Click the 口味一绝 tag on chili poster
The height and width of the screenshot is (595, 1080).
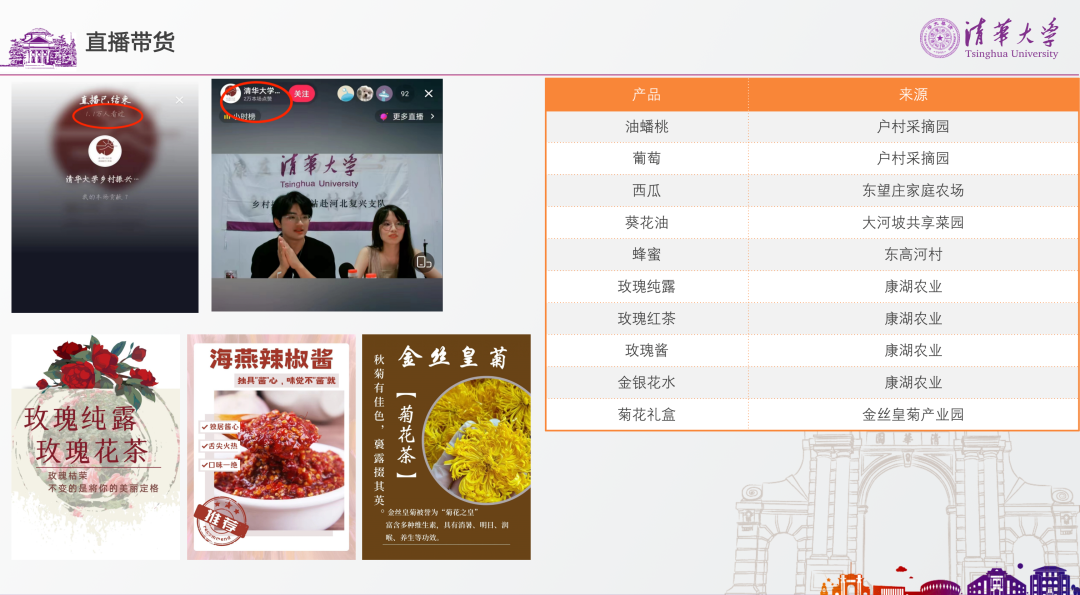[x=220, y=466]
